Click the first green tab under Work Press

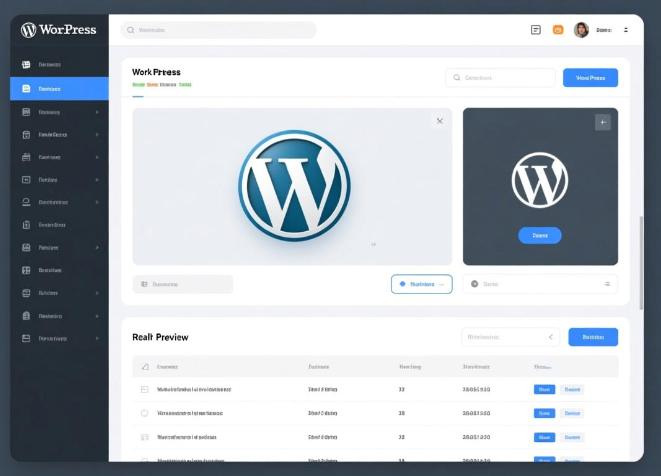tap(138, 85)
